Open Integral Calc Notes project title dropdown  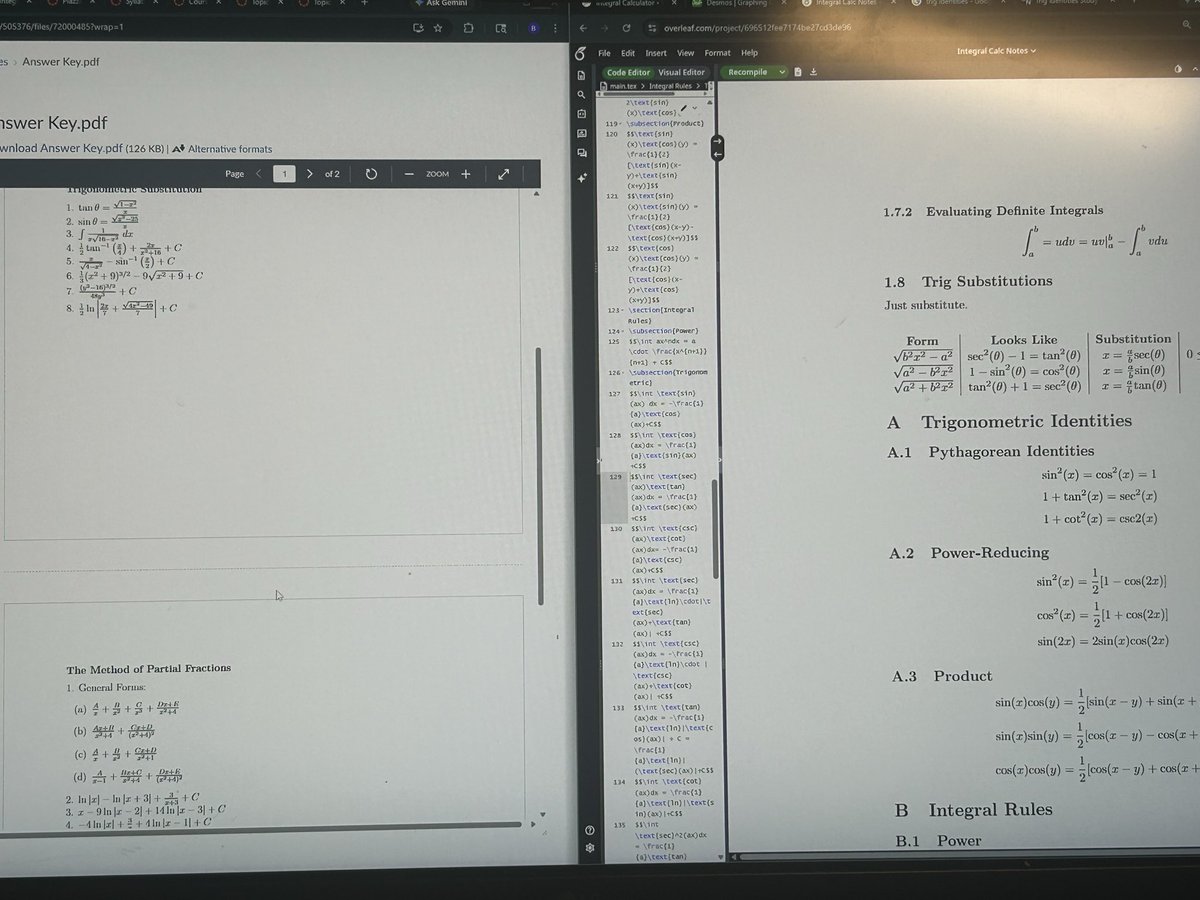click(x=997, y=51)
